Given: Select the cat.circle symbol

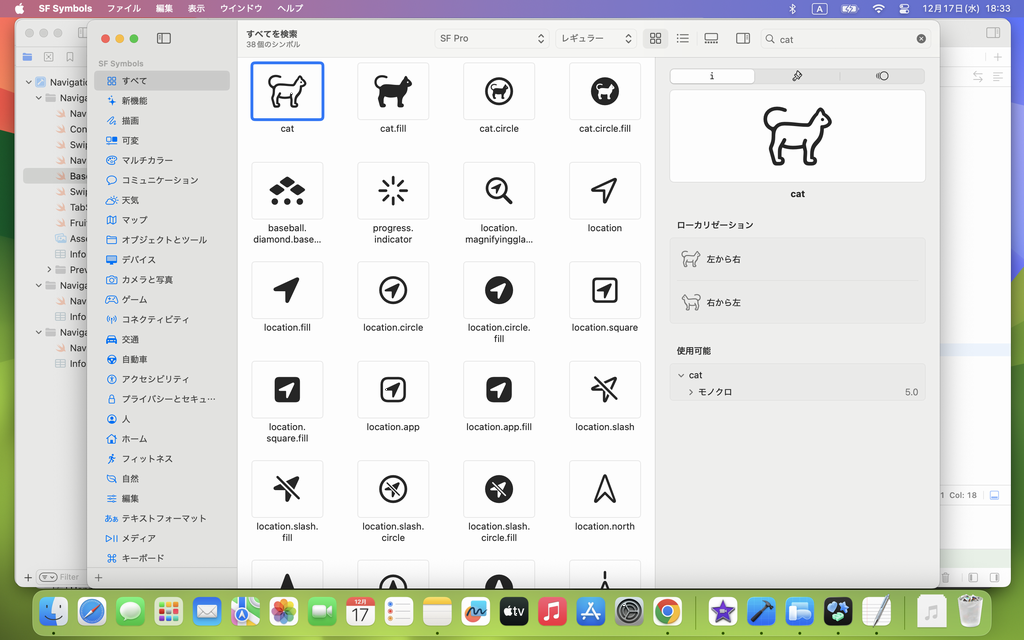Looking at the screenshot, I should tap(499, 92).
